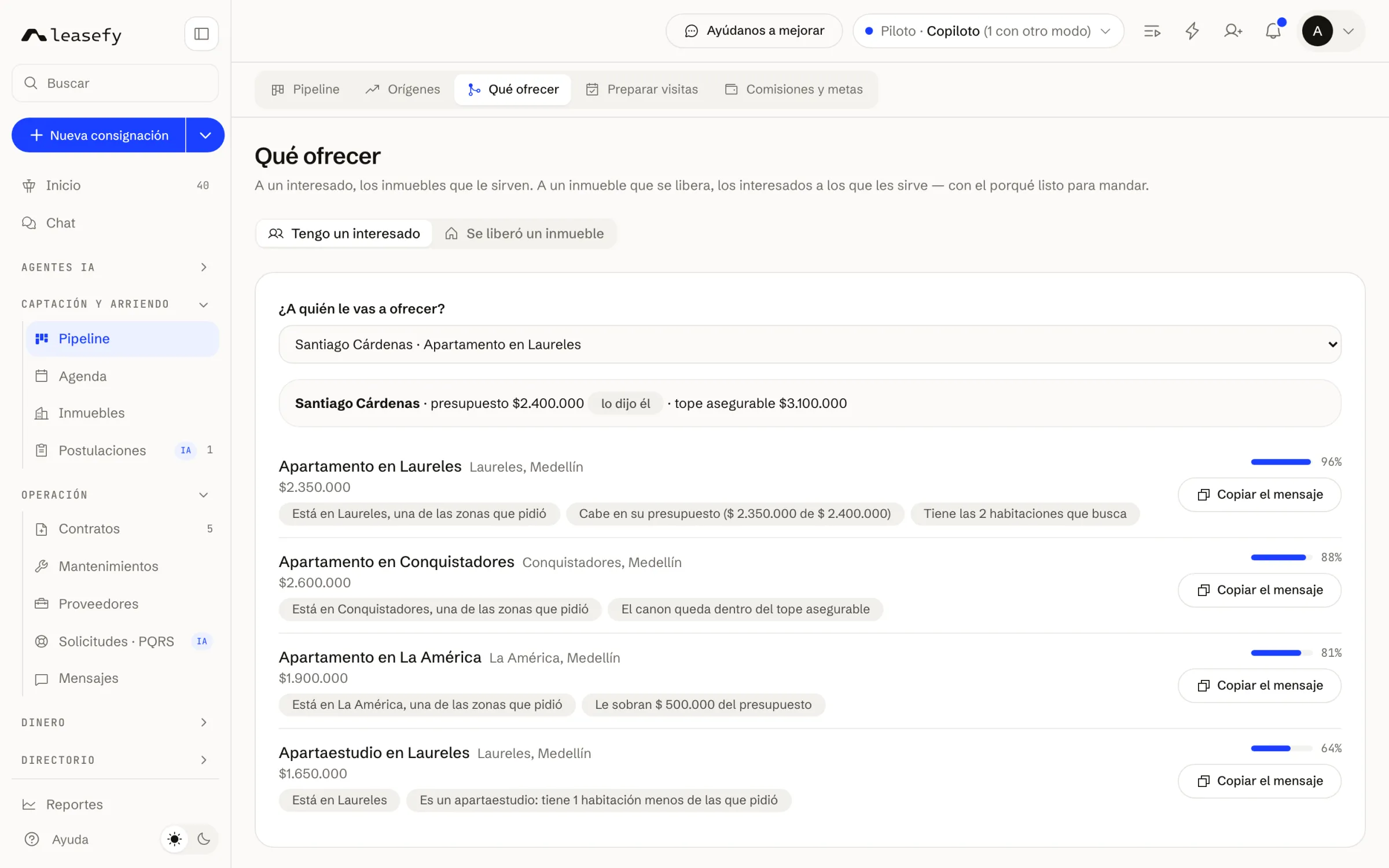The height and width of the screenshot is (868, 1389).
Task: Click the leasefy logo
Action: point(72,35)
